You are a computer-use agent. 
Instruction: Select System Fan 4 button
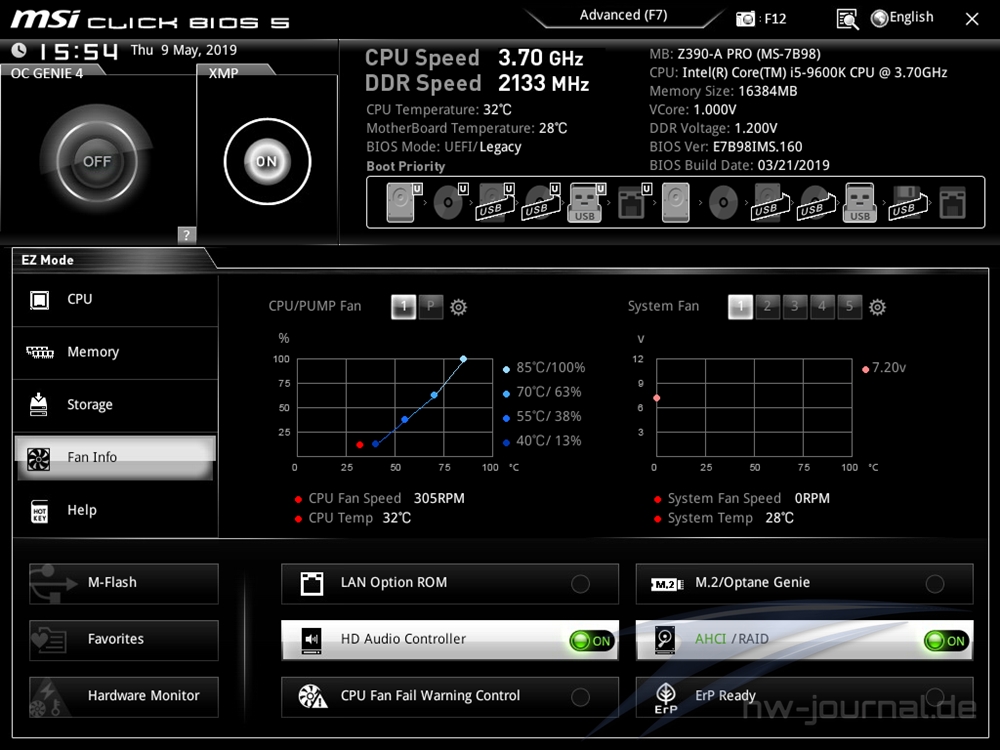coord(822,307)
